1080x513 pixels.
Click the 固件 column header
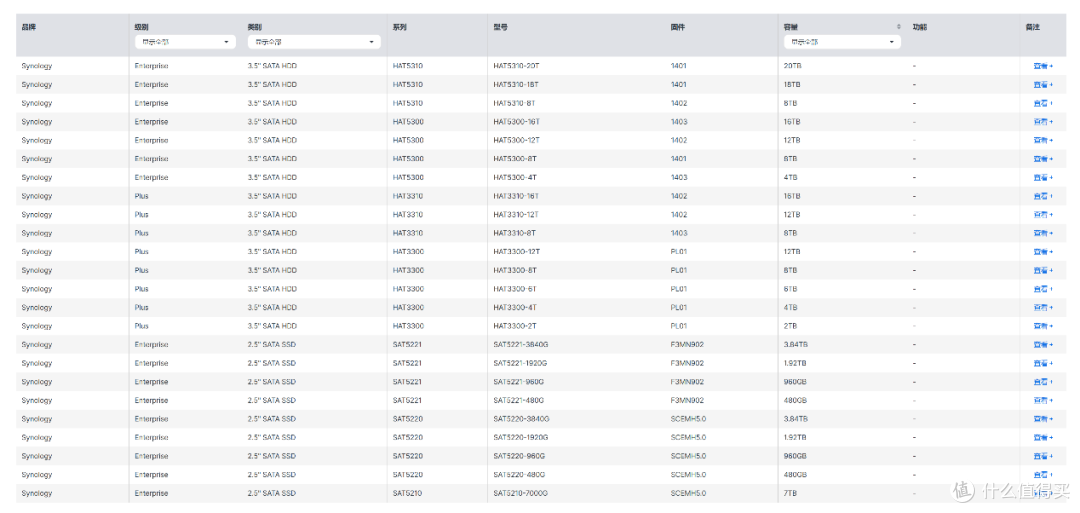[677, 27]
